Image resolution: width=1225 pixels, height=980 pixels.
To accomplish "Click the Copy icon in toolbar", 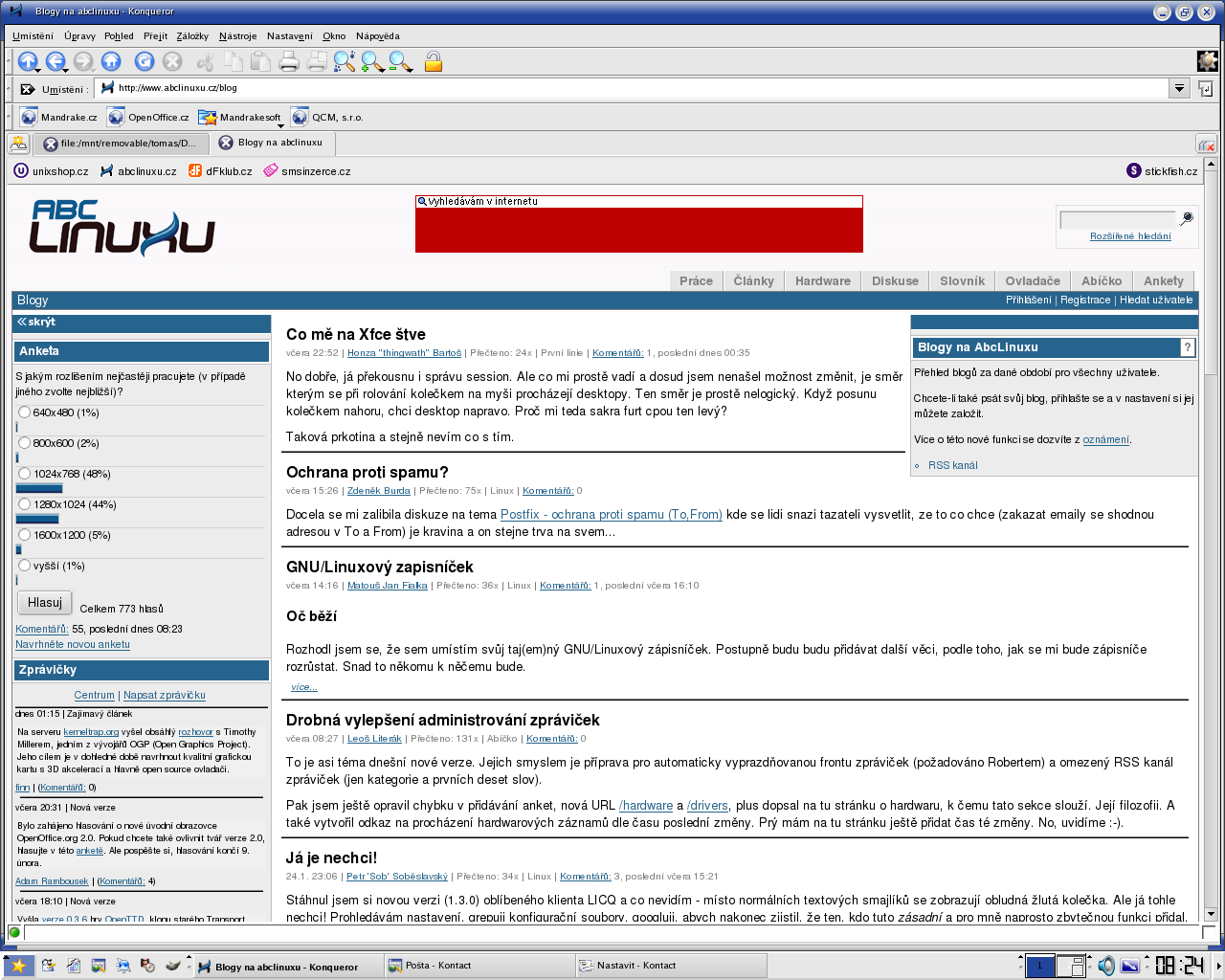I will (x=234, y=61).
